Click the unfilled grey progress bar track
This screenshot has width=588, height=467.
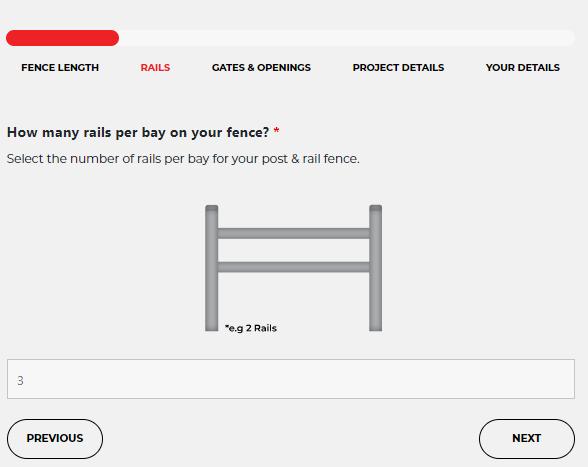pos(347,38)
